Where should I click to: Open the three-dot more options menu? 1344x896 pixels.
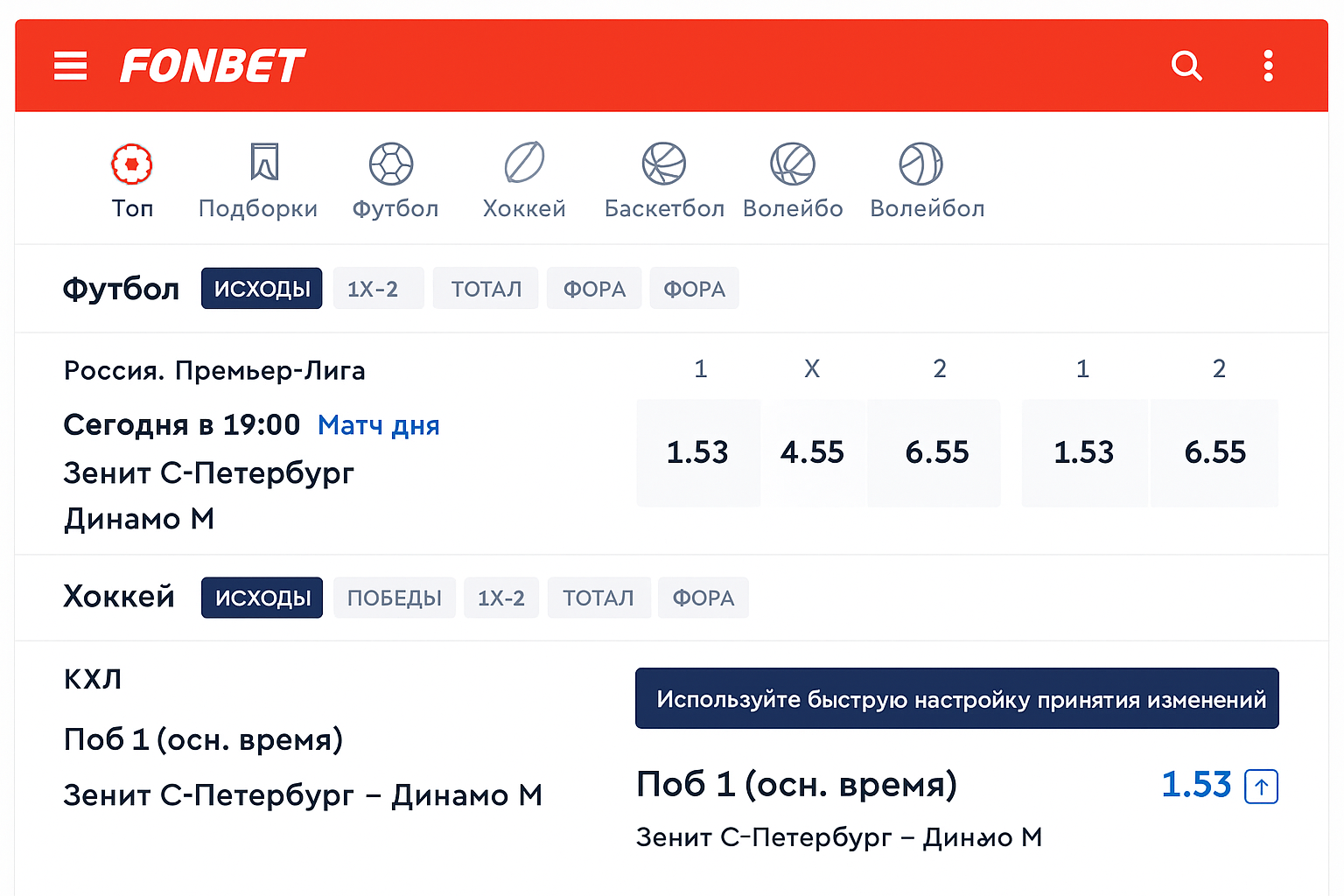pos(1268,66)
